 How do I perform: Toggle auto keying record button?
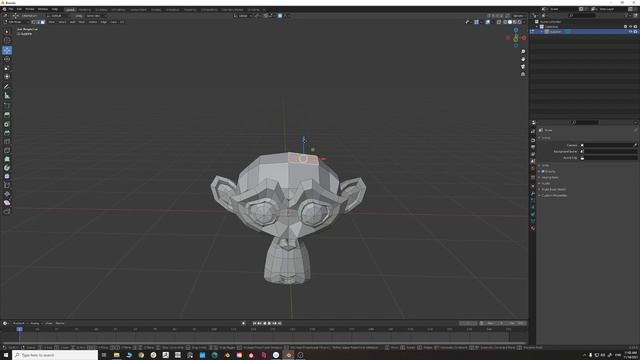pos(244,323)
